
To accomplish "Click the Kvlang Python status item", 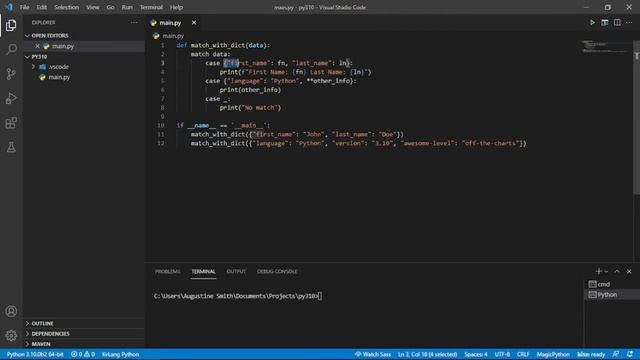I will 120,354.
